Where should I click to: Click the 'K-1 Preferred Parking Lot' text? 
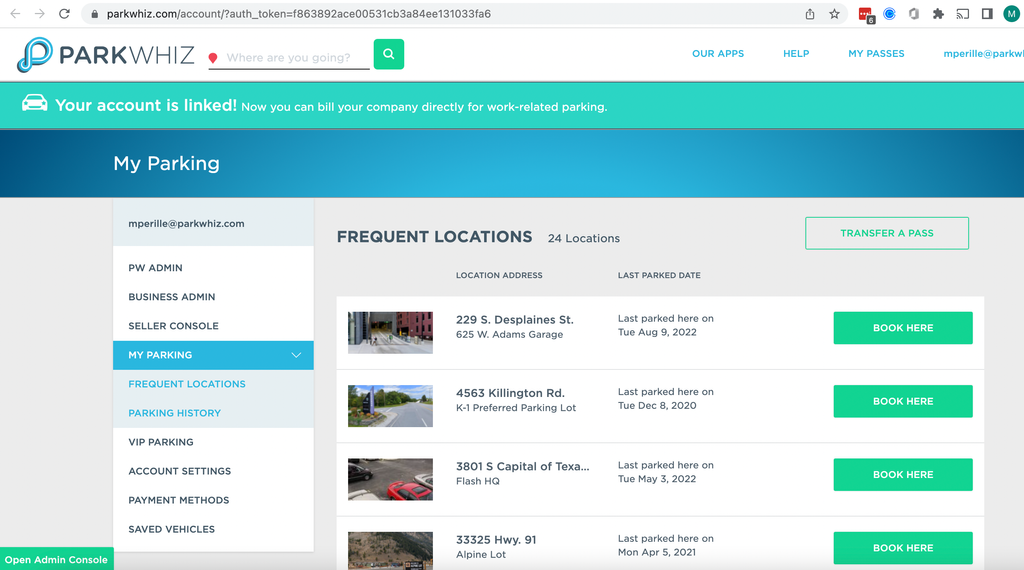point(516,408)
